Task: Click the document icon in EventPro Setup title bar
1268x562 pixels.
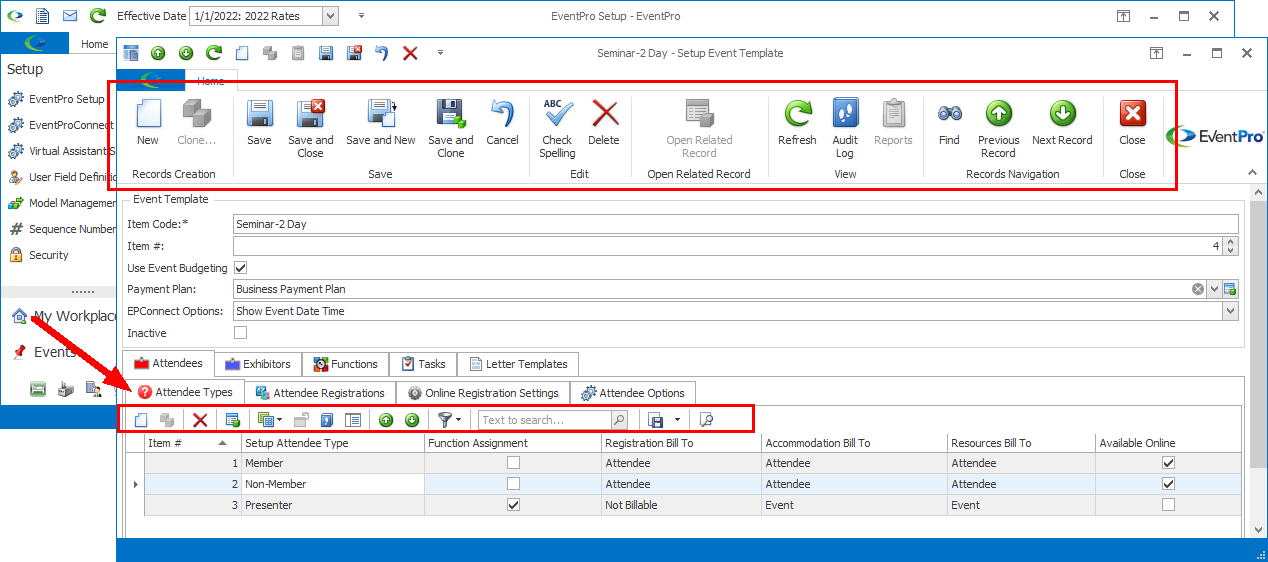Action: pos(41,16)
